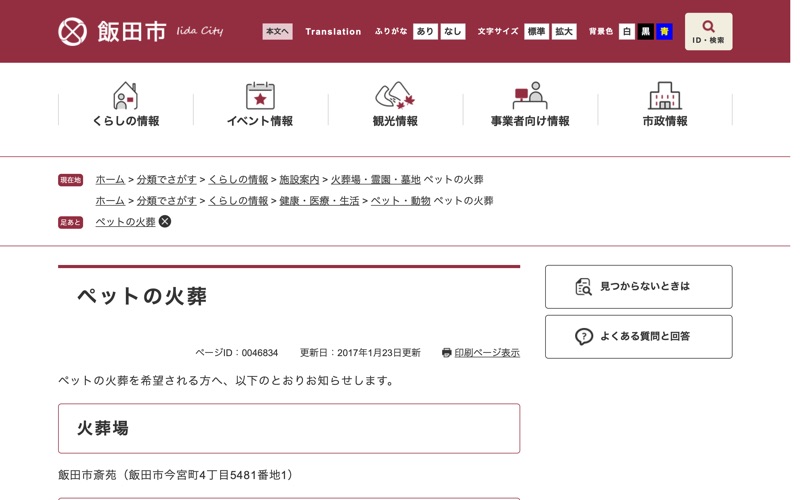Click the イベント情報 calendar icon

[x=260, y=95]
